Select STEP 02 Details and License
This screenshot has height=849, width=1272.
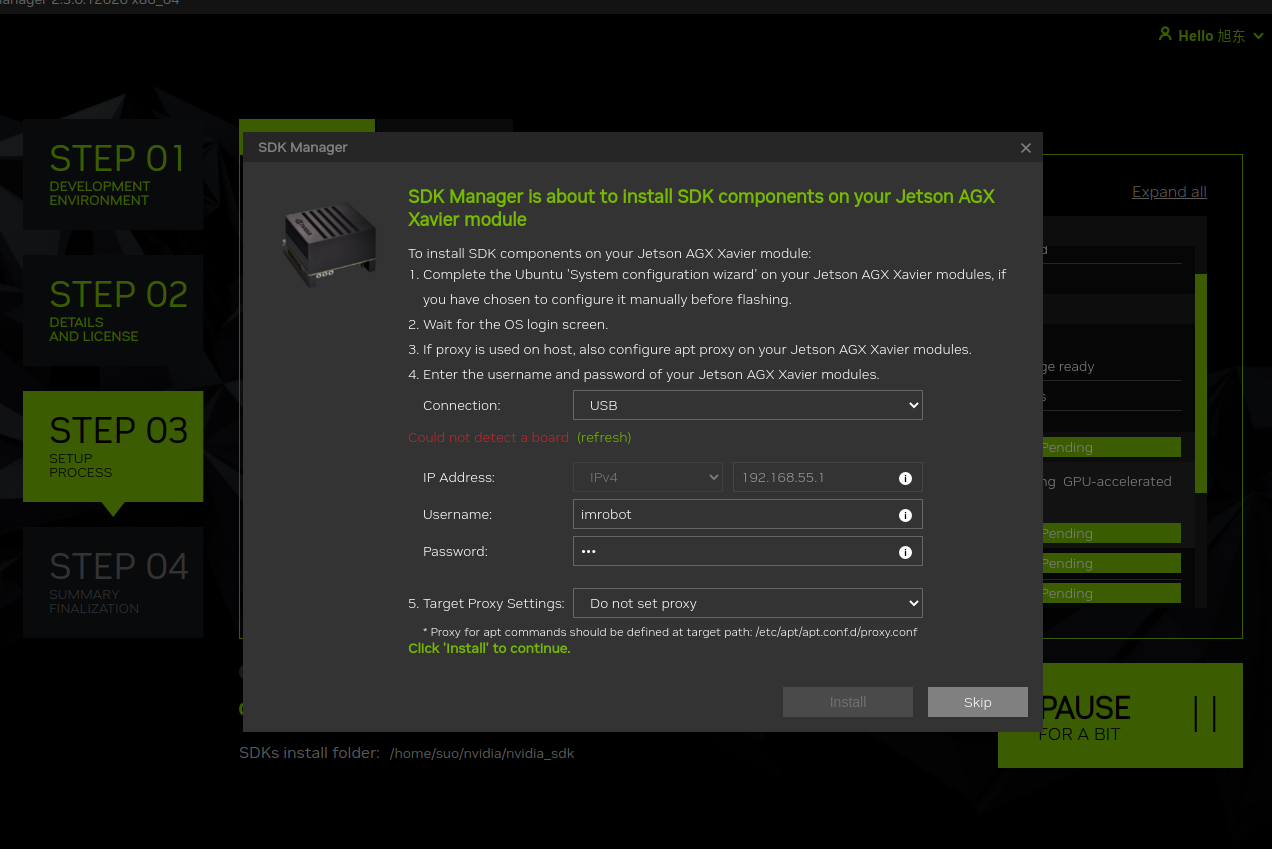(x=113, y=310)
